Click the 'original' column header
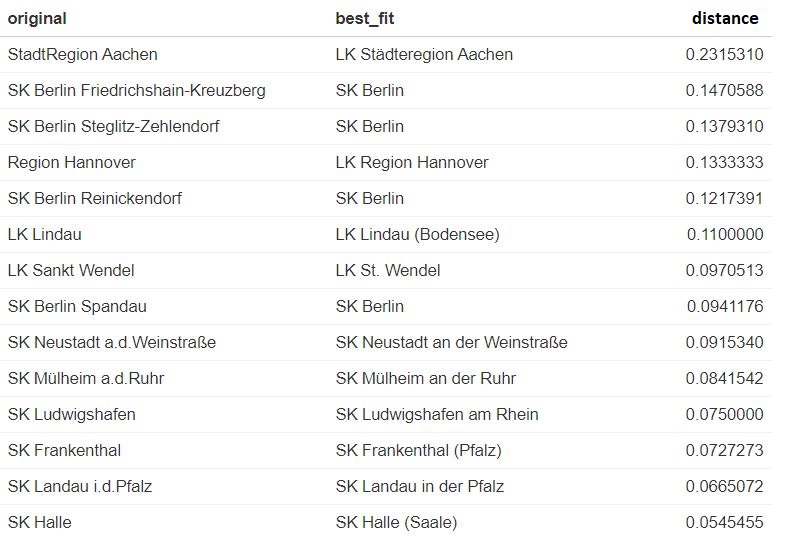Viewport: 786px width, 539px height. [x=37, y=19]
